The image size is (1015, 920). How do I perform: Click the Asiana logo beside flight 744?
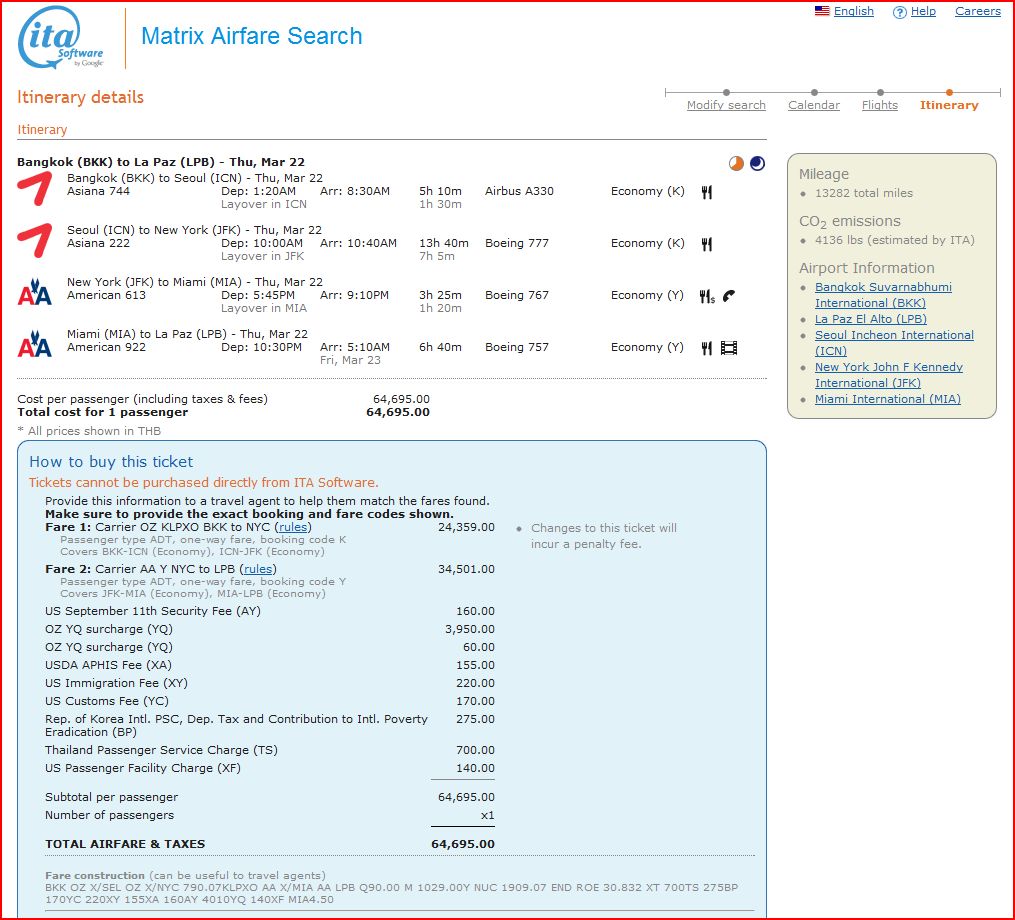pos(34,189)
